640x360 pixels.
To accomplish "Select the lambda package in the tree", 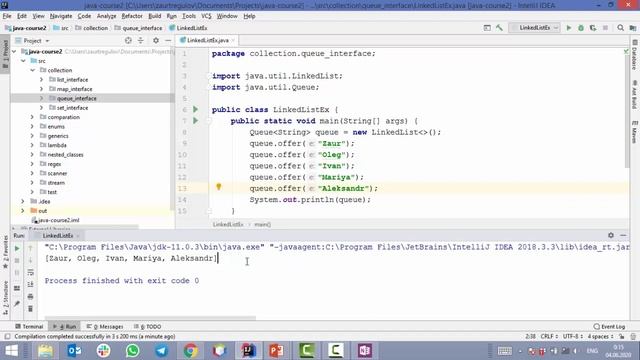I will pyautogui.click(x=53, y=145).
